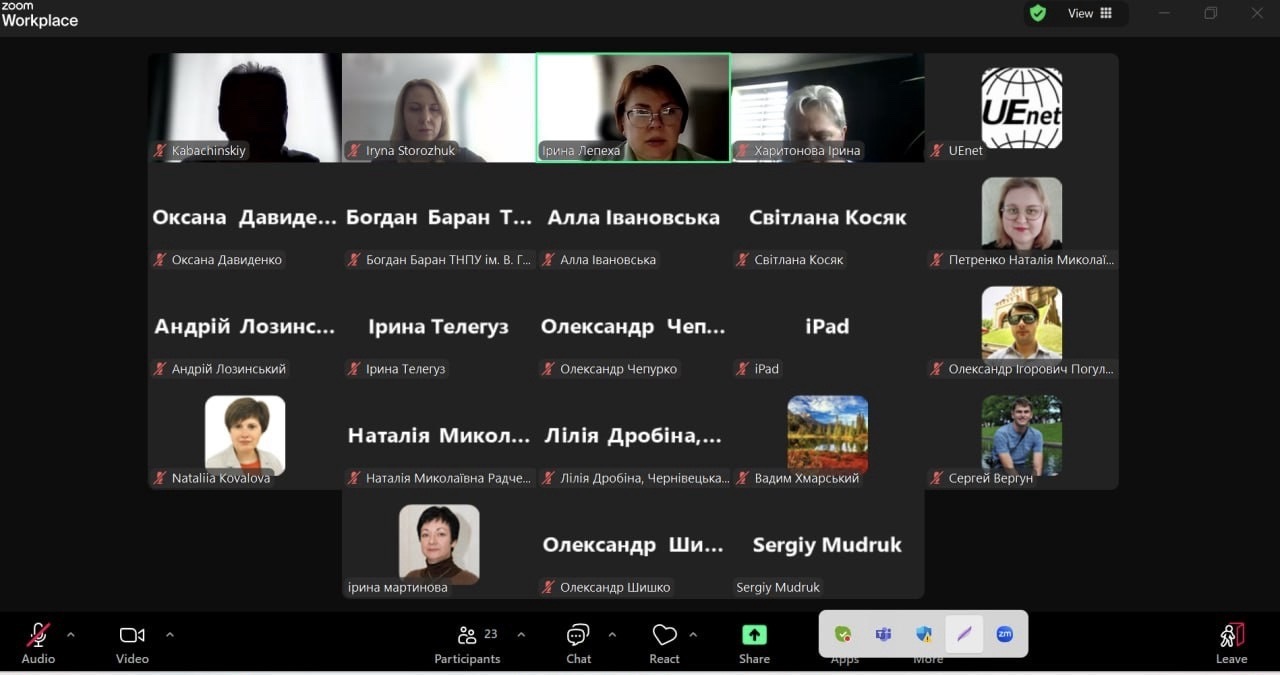The image size is (1280, 675).
Task: Select Ірина Лепеха's active video tile
Action: click(x=633, y=105)
